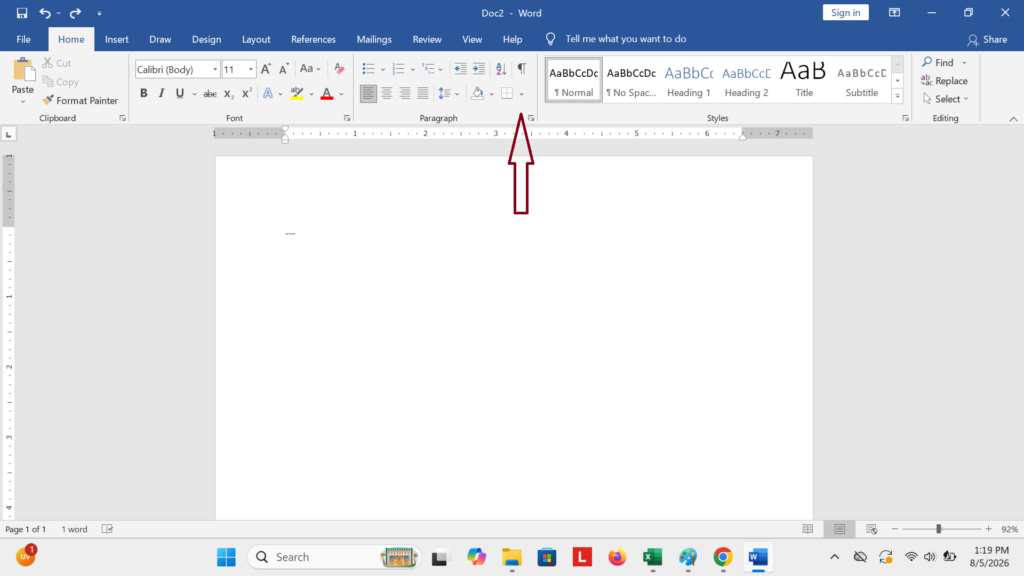This screenshot has width=1024, height=576.
Task: Save the document with the floppy icon
Action: click(x=22, y=13)
